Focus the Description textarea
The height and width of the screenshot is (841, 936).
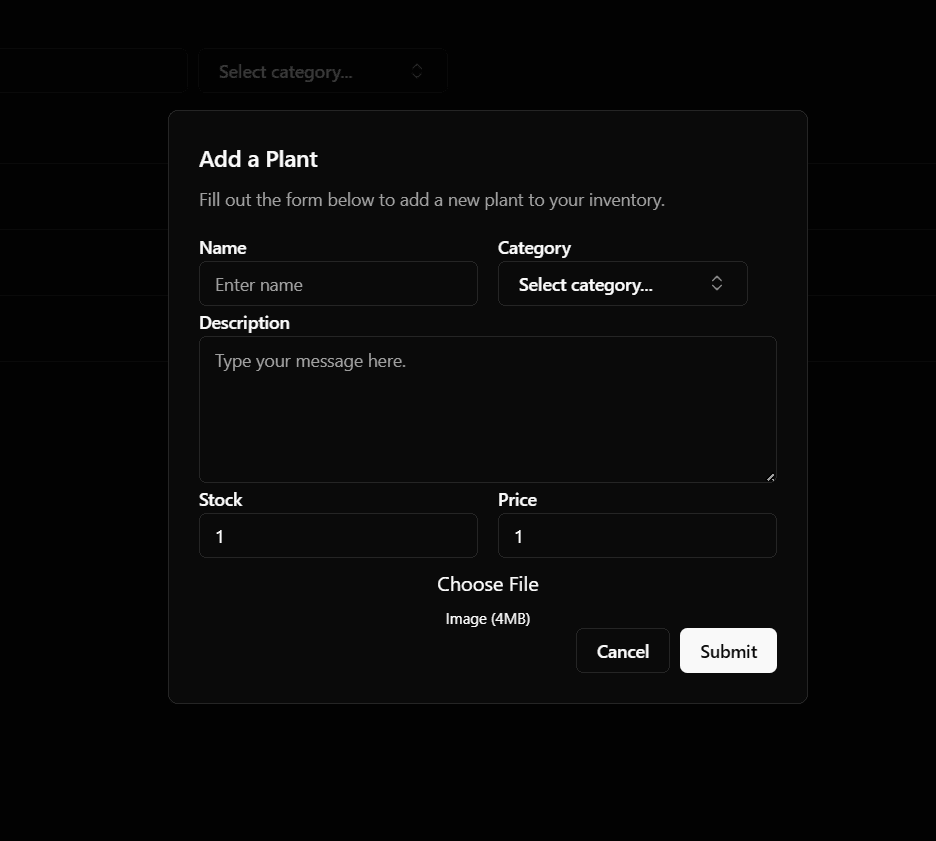pyautogui.click(x=487, y=409)
